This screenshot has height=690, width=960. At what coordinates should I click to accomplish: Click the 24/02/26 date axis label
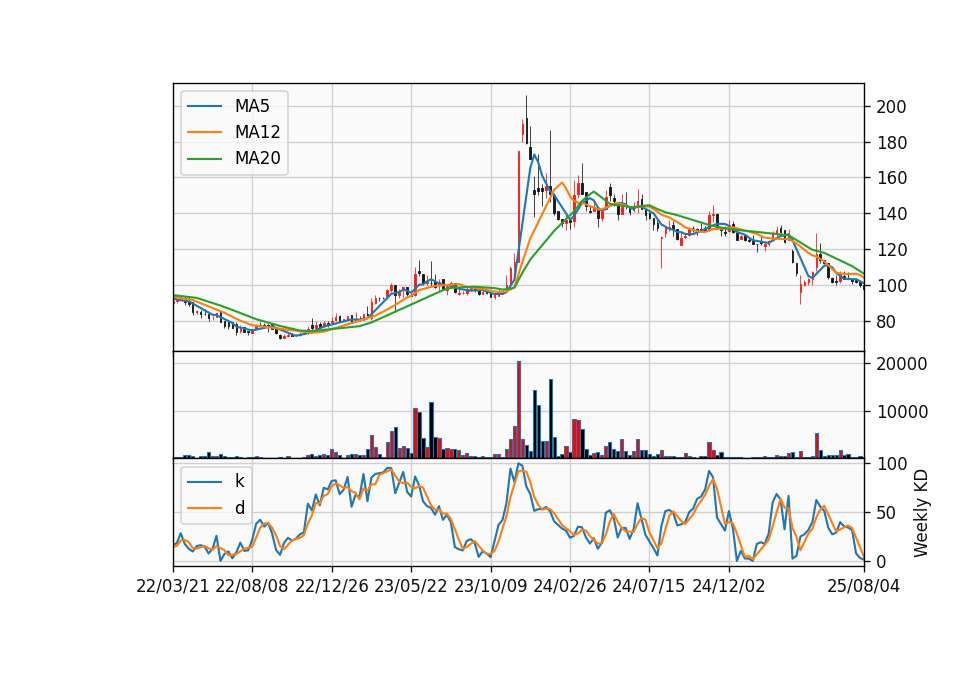570,586
